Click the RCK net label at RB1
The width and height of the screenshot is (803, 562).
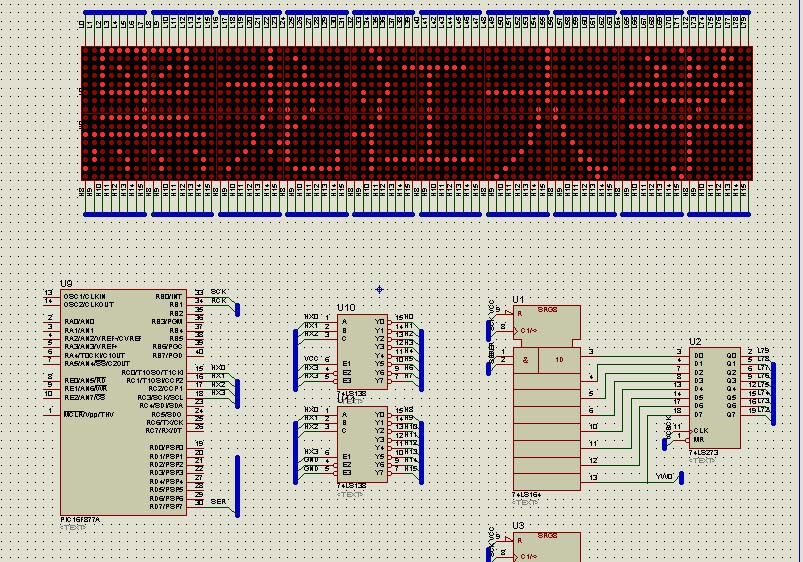[217, 301]
